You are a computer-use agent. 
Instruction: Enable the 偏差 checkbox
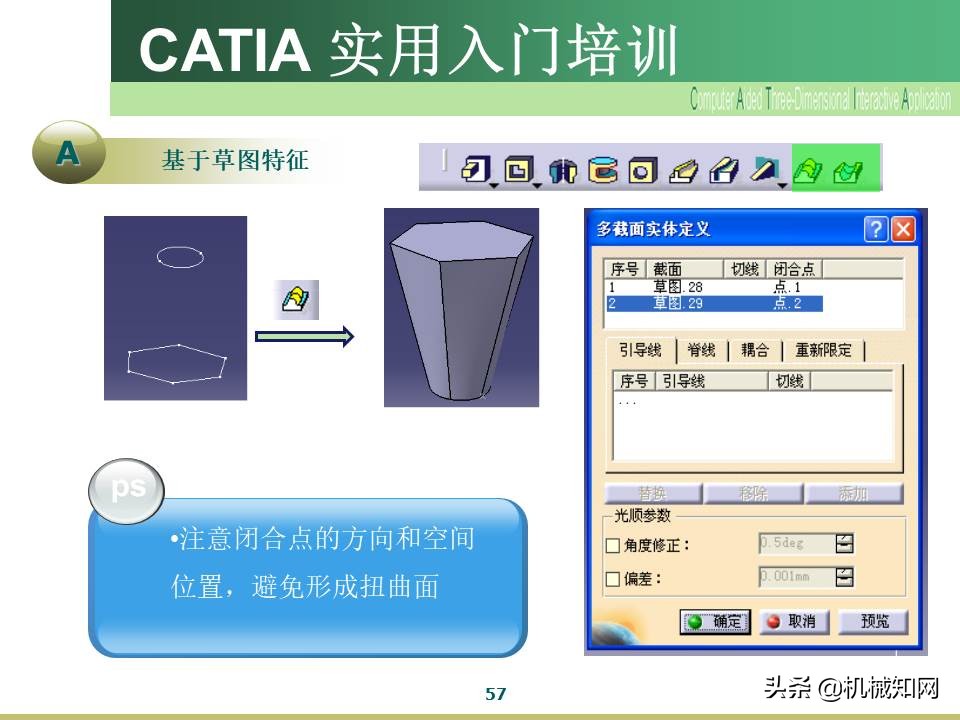(612, 578)
